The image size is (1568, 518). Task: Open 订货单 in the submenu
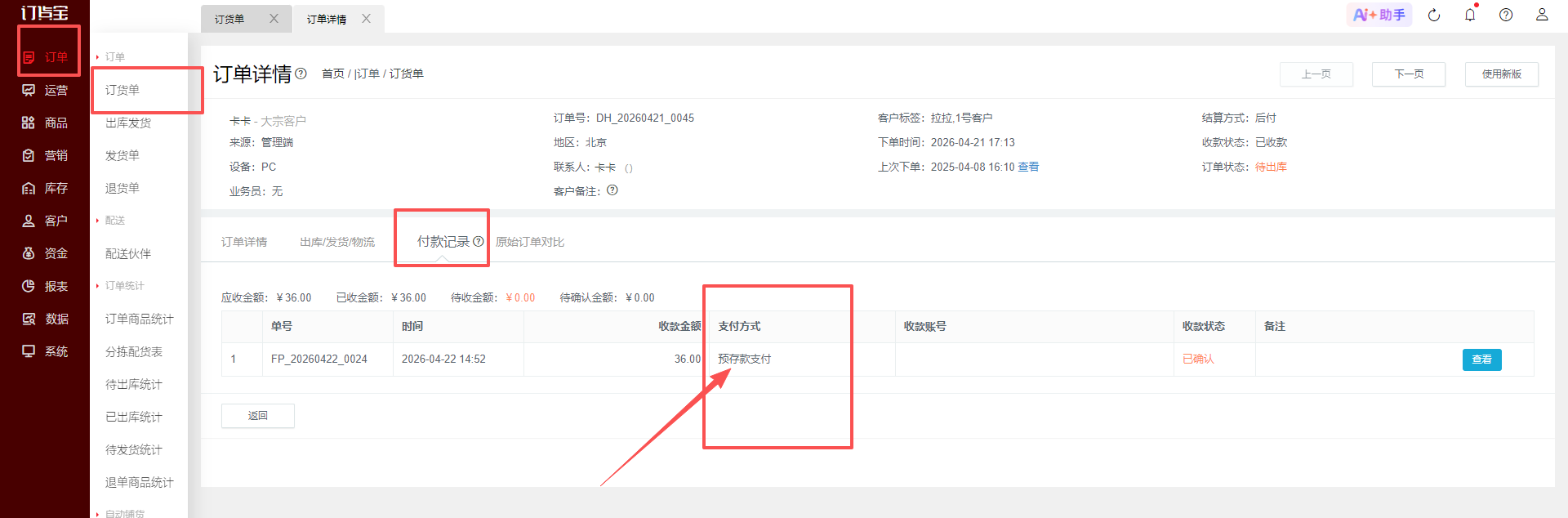tap(122, 90)
